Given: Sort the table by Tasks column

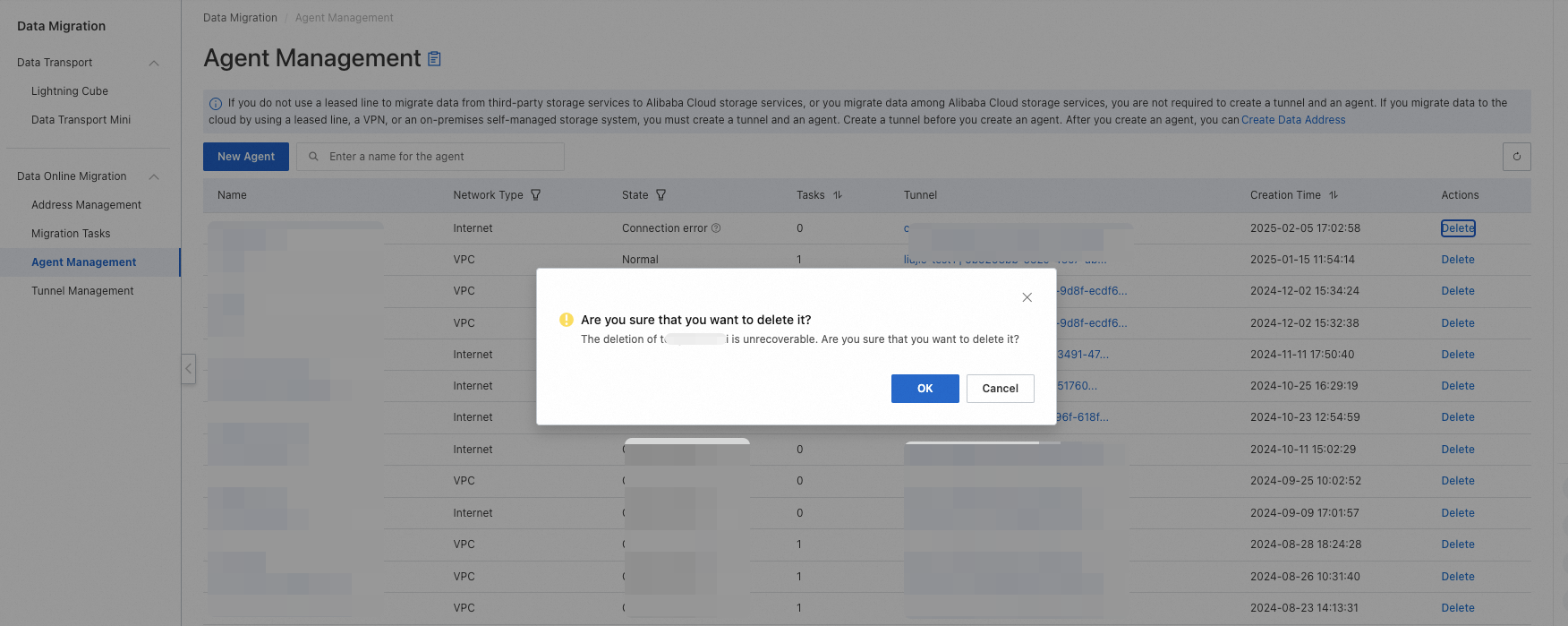Looking at the screenshot, I should (x=838, y=195).
